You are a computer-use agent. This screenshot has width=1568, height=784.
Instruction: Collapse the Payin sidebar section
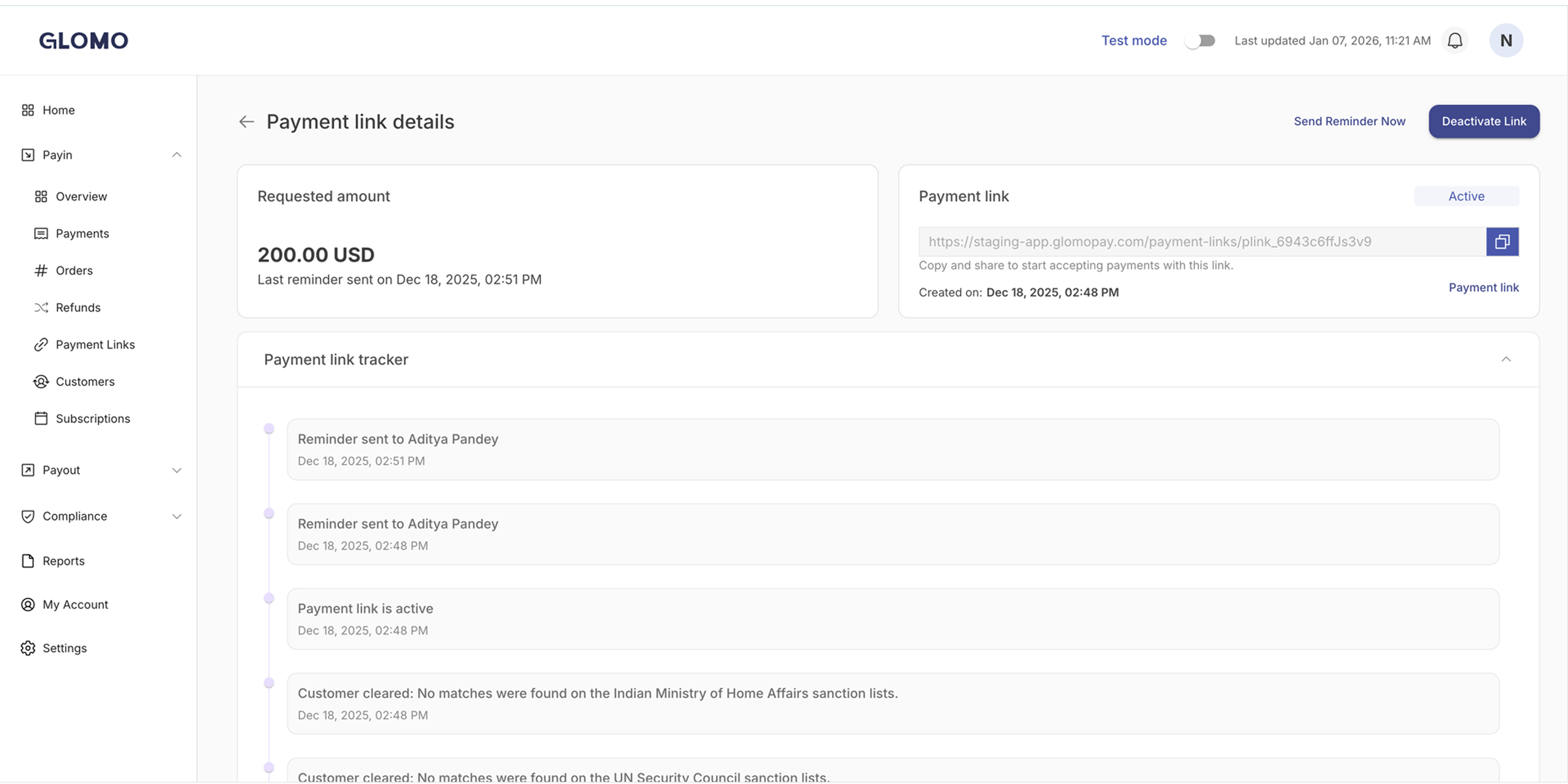(176, 155)
